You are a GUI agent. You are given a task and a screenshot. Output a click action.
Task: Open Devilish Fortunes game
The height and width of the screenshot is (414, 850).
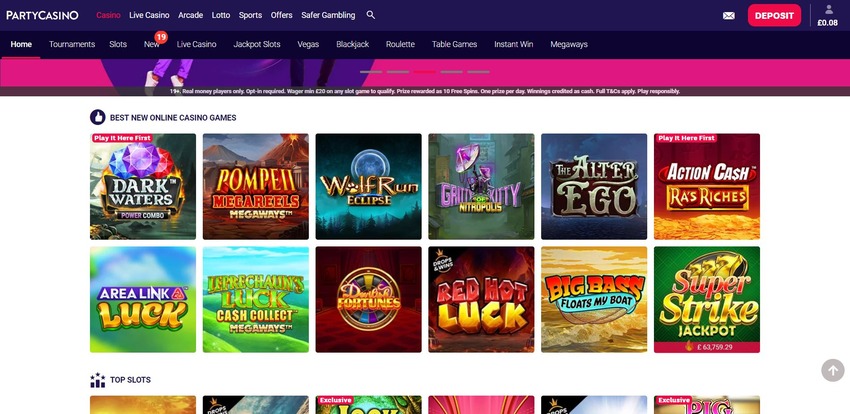[369, 300]
